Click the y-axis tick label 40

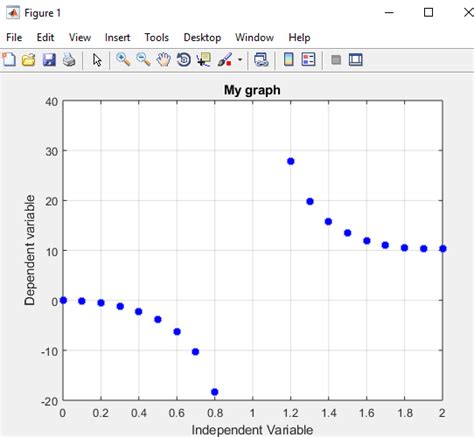(x=52, y=102)
